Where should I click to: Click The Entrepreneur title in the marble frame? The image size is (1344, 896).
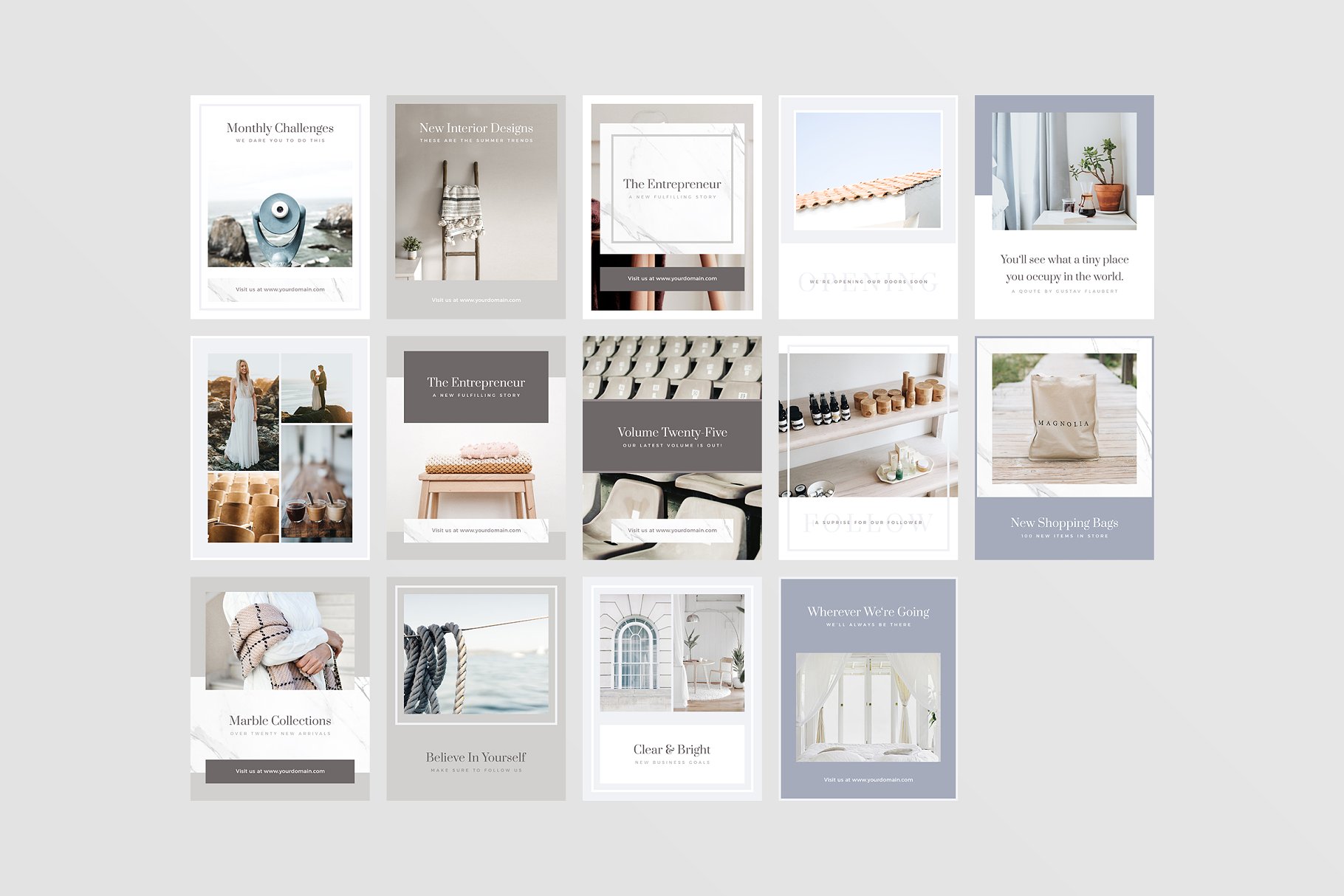[671, 185]
